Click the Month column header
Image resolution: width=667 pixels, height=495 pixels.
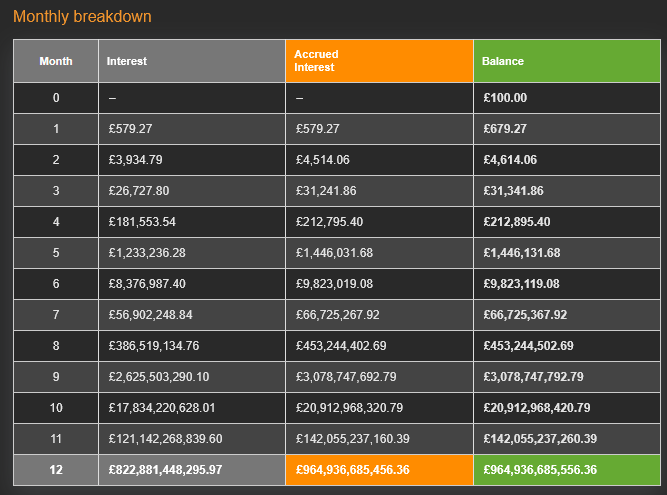(56, 61)
